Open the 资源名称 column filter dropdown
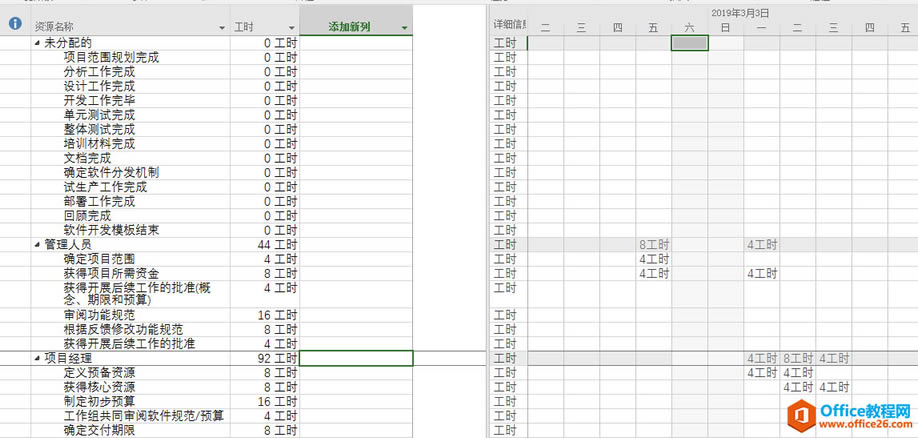Viewport: 918px width, 438px height. click(222, 28)
